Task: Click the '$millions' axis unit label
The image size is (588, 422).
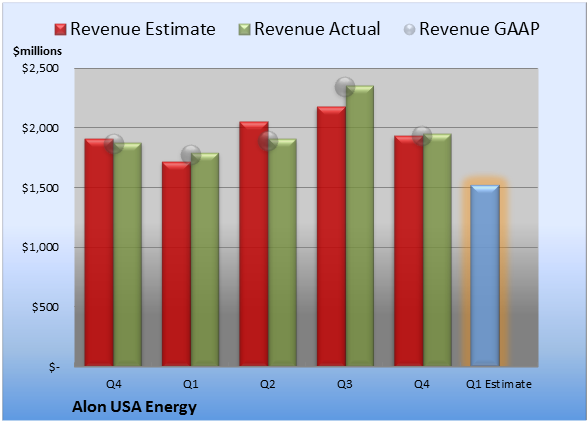Action: tap(37, 51)
